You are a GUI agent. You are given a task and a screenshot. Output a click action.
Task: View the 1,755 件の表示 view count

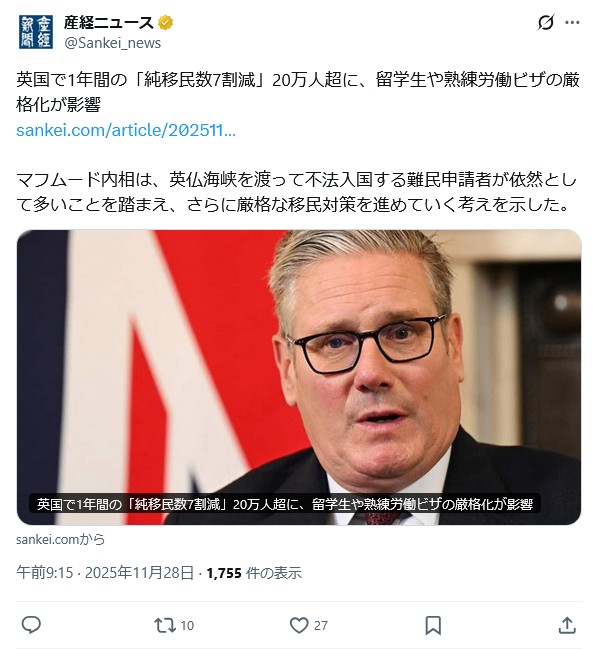point(254,573)
